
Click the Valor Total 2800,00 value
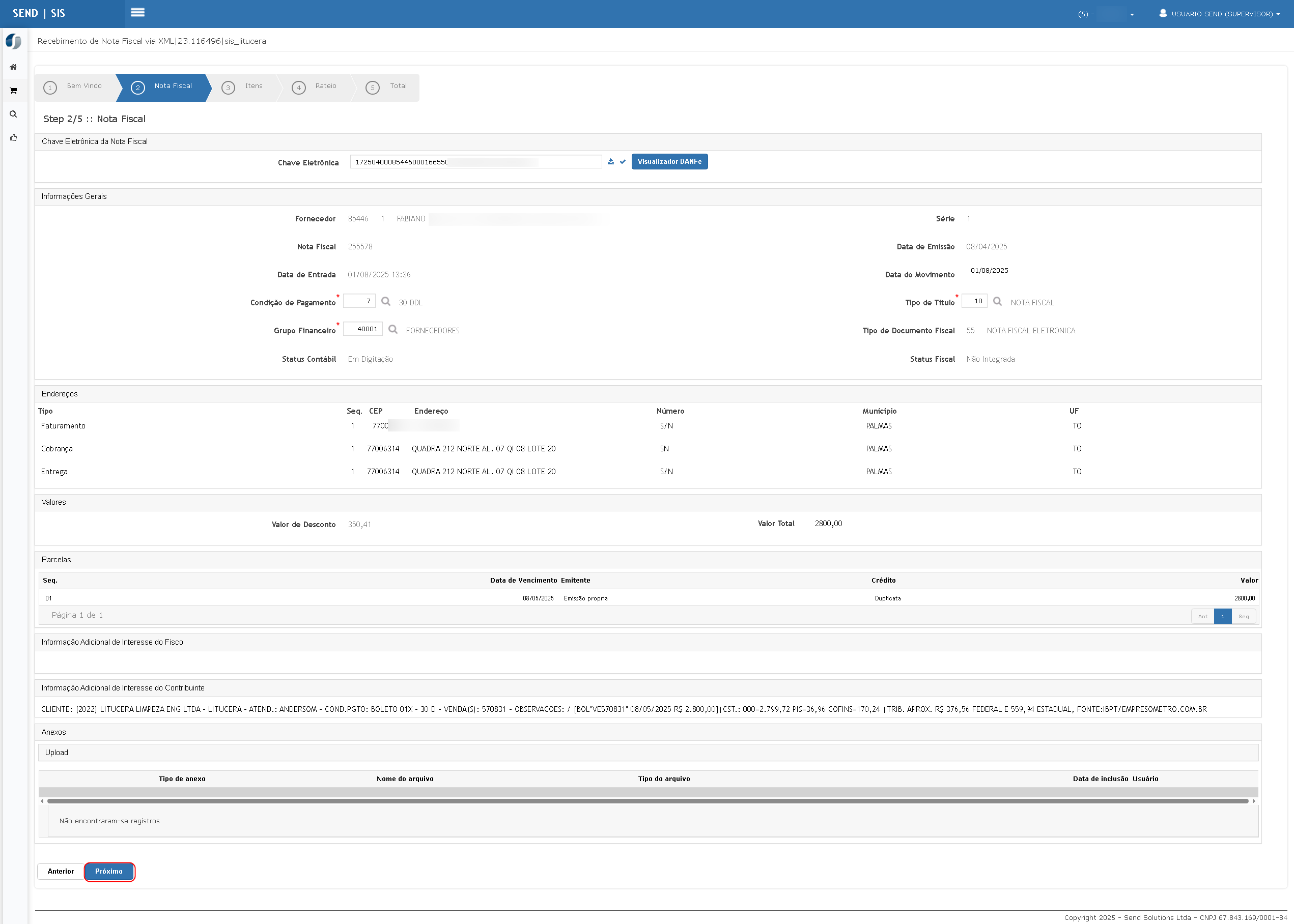point(828,524)
